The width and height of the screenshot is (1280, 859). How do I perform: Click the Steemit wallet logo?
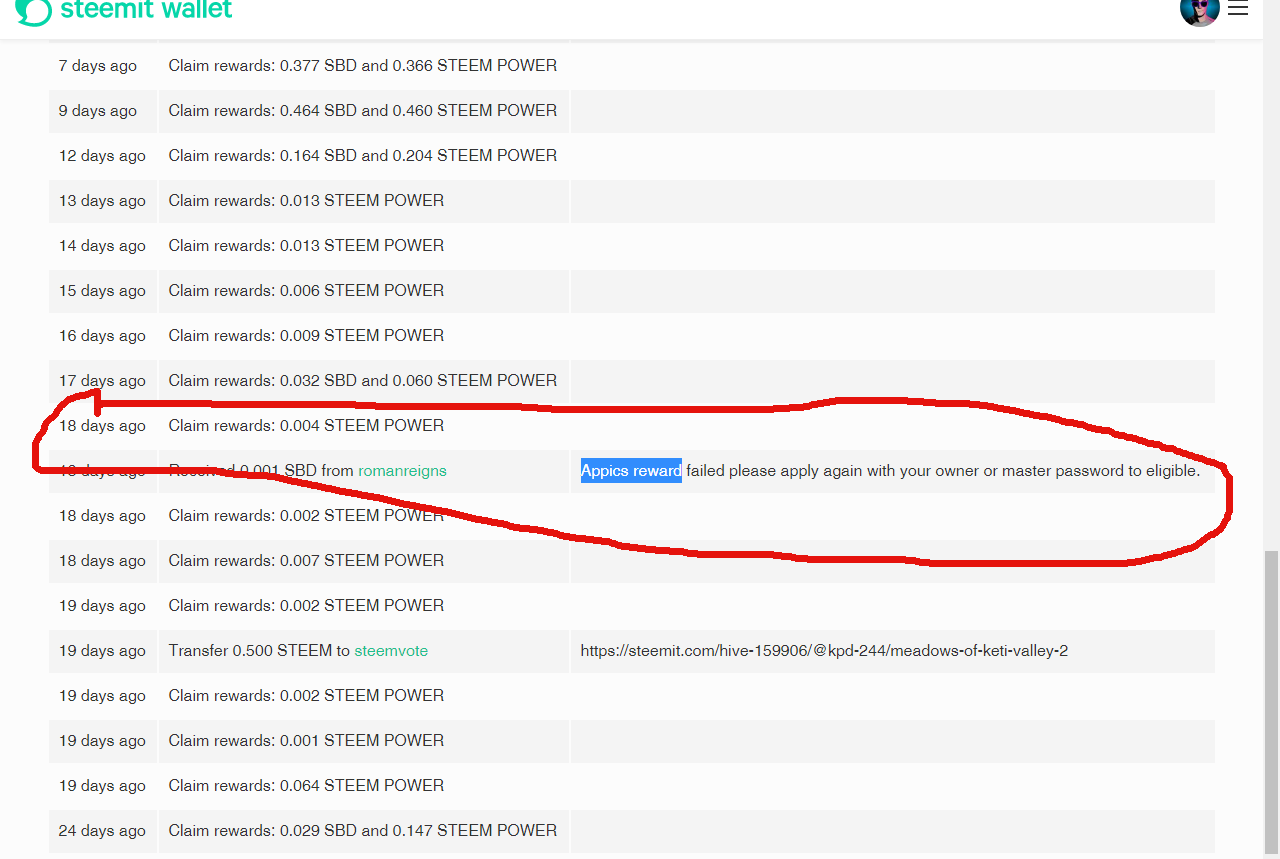[124, 10]
